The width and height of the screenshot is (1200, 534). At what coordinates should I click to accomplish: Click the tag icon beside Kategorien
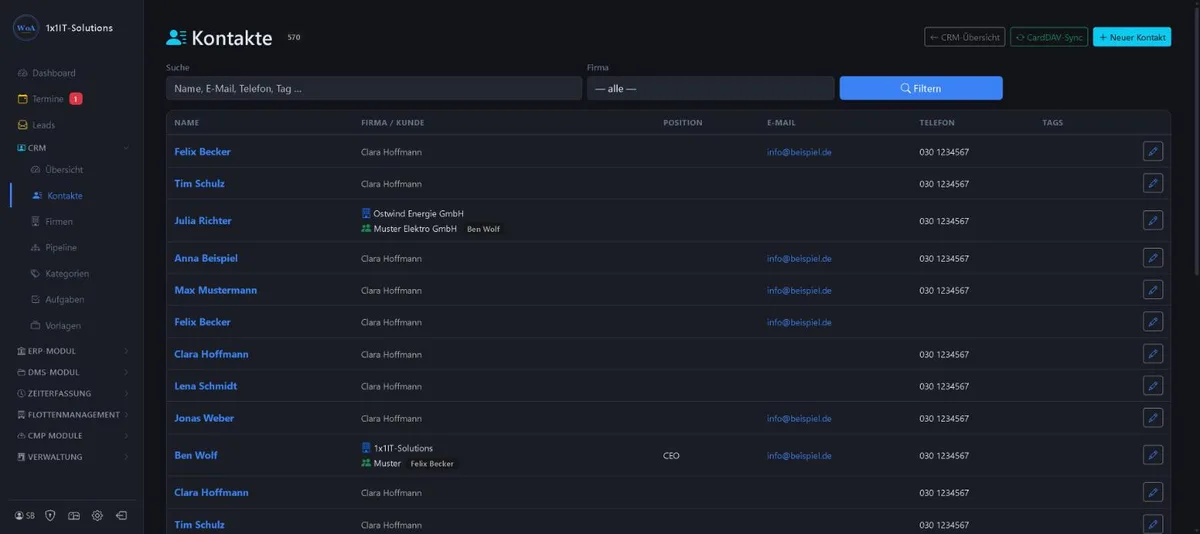(x=37, y=273)
